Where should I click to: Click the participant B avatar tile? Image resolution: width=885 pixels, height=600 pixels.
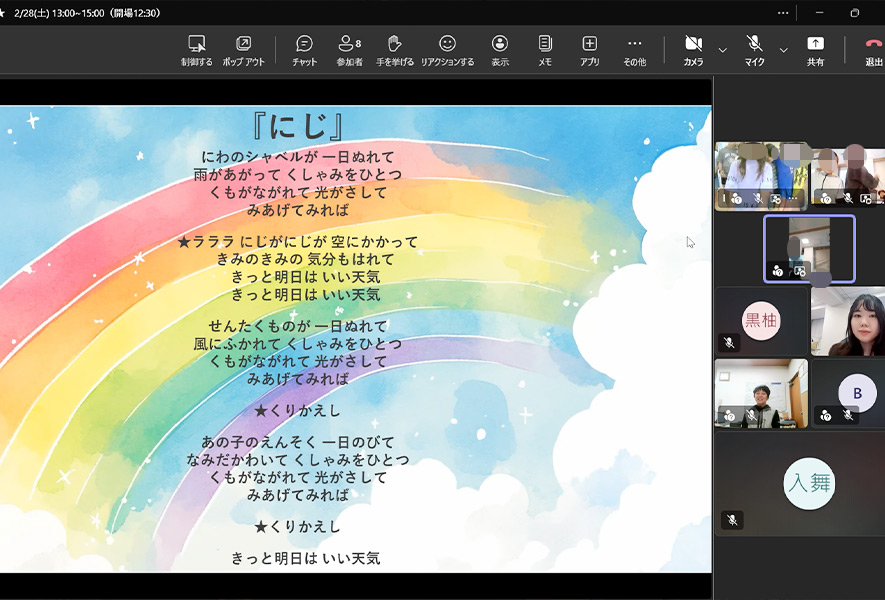point(856,394)
